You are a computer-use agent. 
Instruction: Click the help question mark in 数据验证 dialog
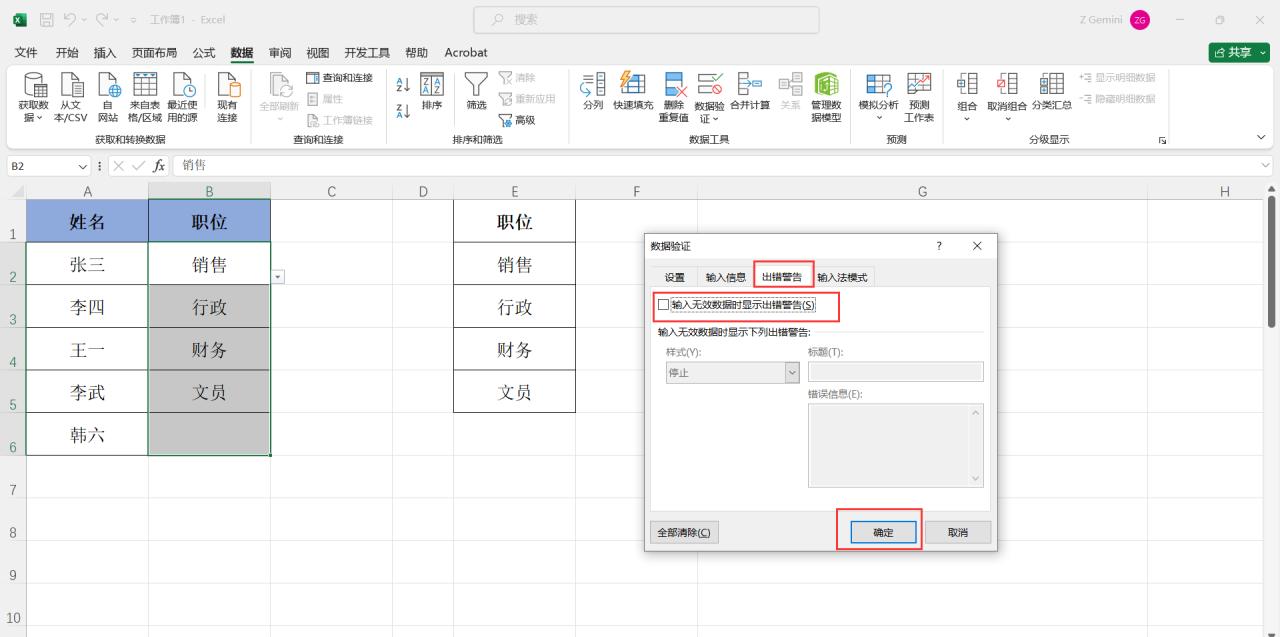point(939,245)
